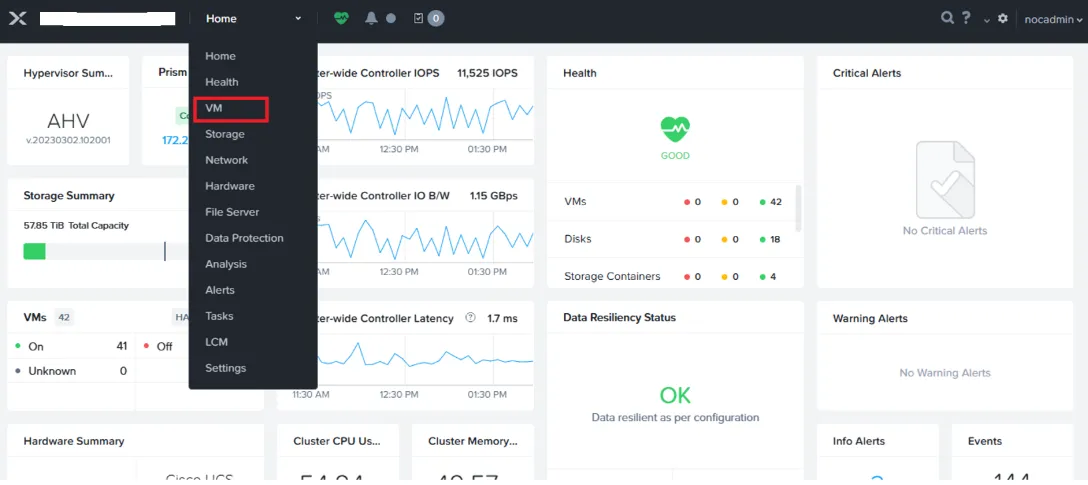Screen dimensions: 1088x485
Task: Open the Storage Containers health row
Action: click(x=675, y=276)
